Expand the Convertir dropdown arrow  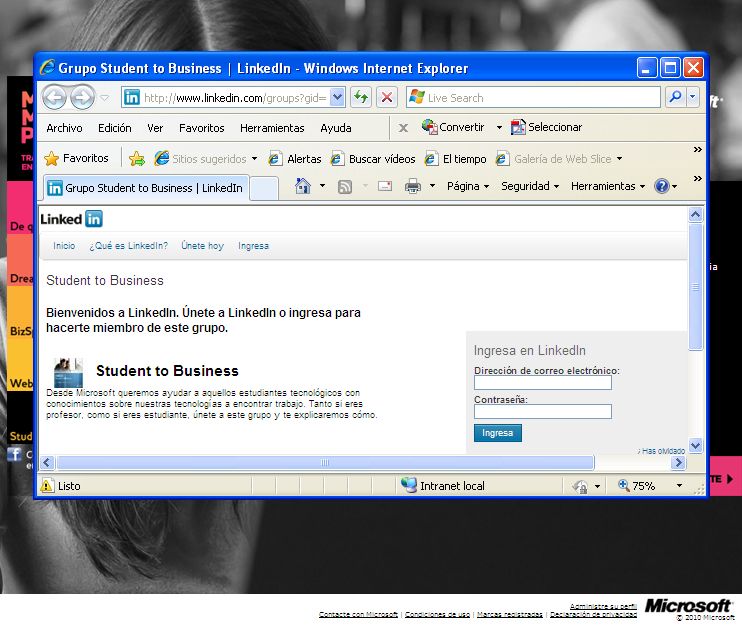499,127
